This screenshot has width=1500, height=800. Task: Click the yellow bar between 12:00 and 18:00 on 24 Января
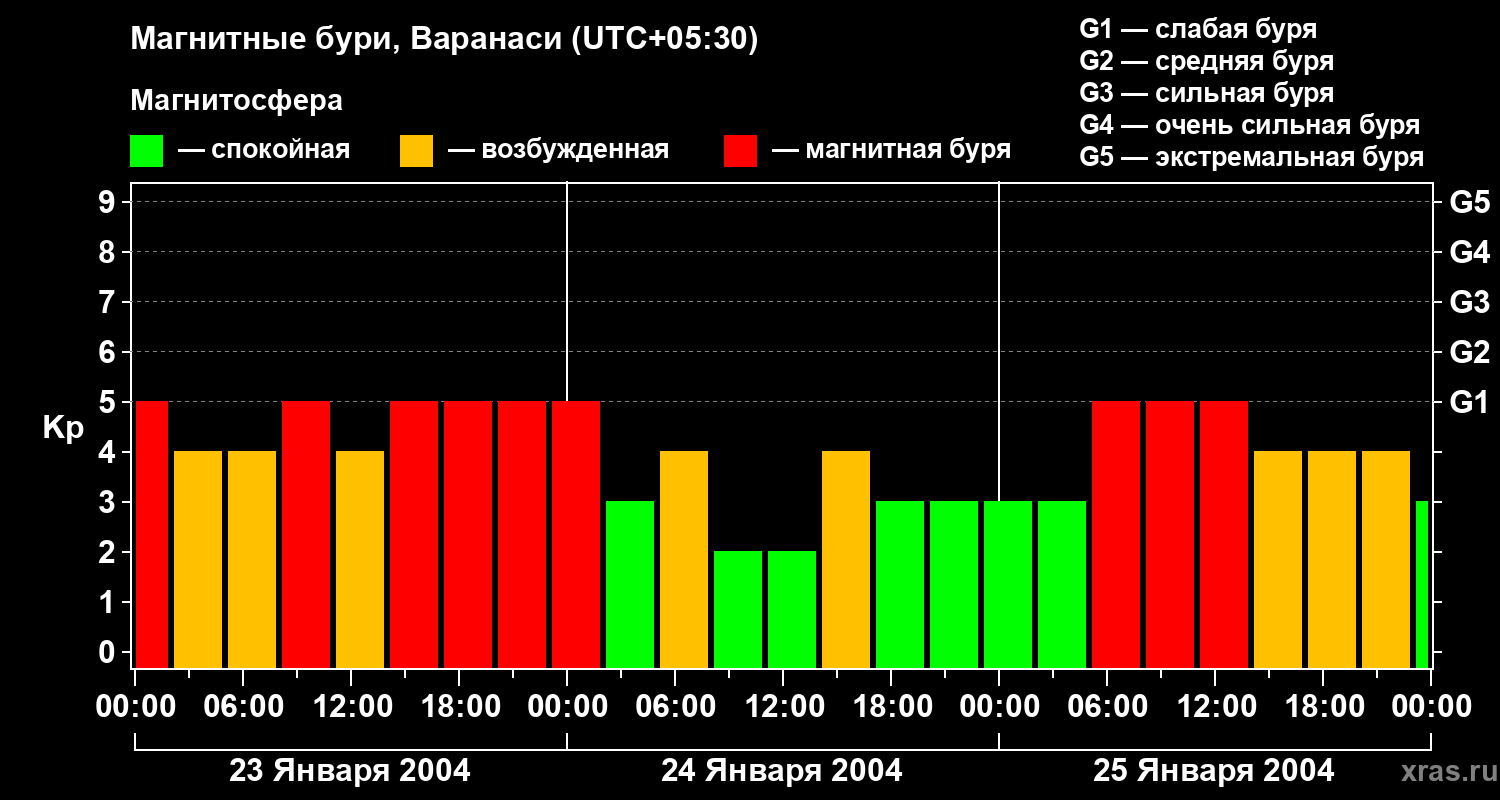[846, 560]
